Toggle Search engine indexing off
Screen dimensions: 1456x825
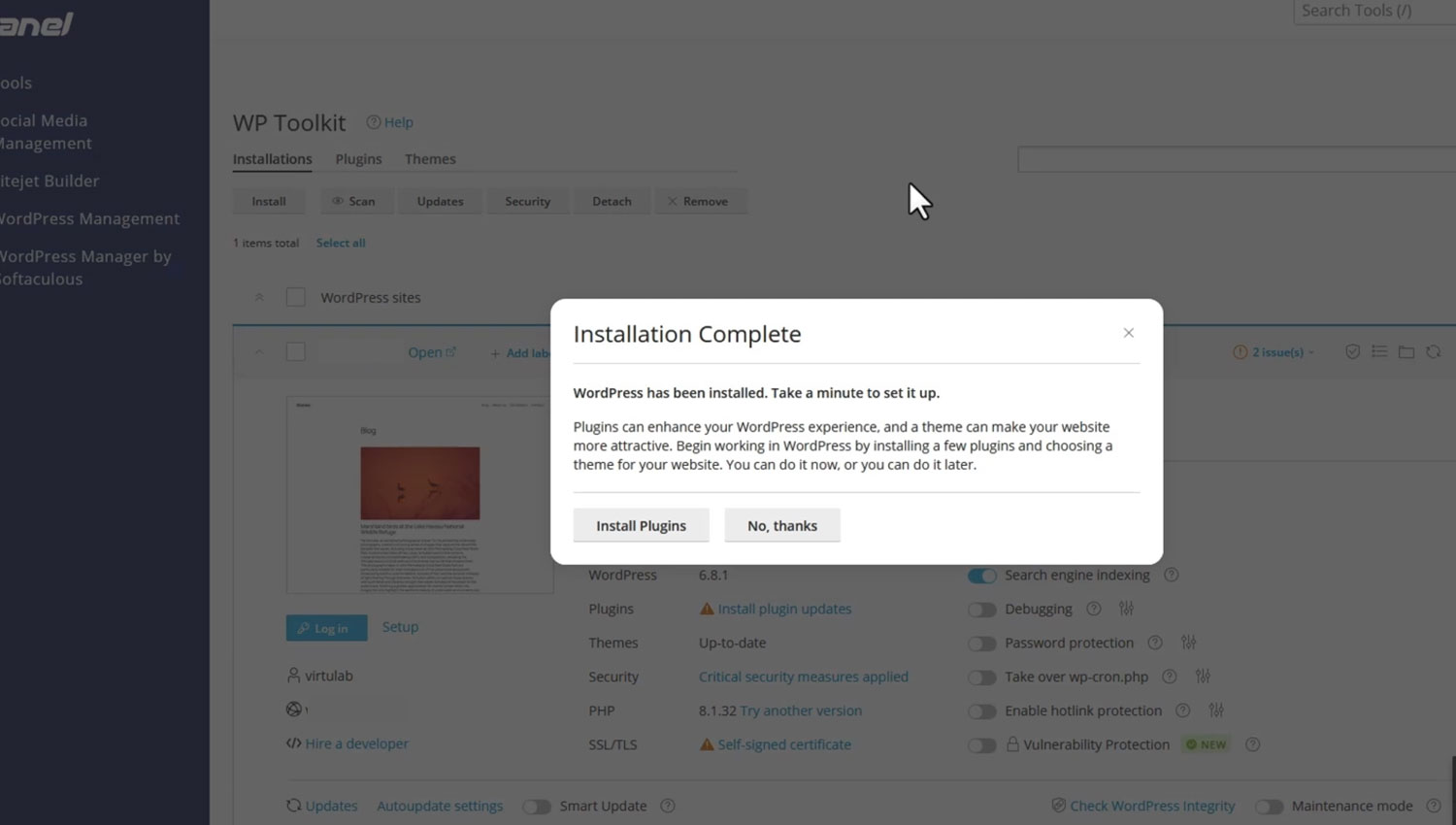coord(981,576)
